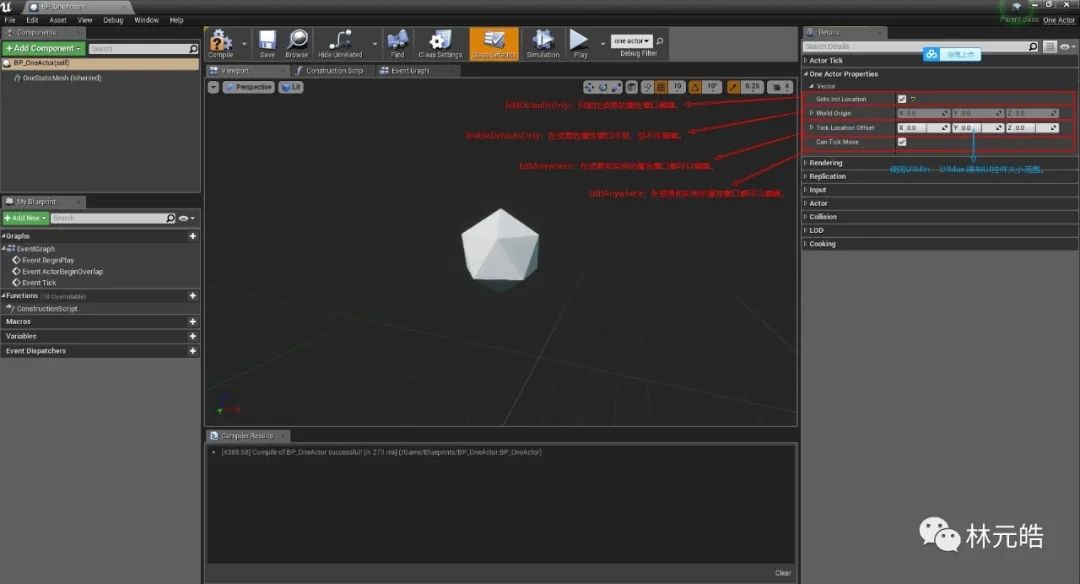Add a new graph with the plus icon

point(193,236)
